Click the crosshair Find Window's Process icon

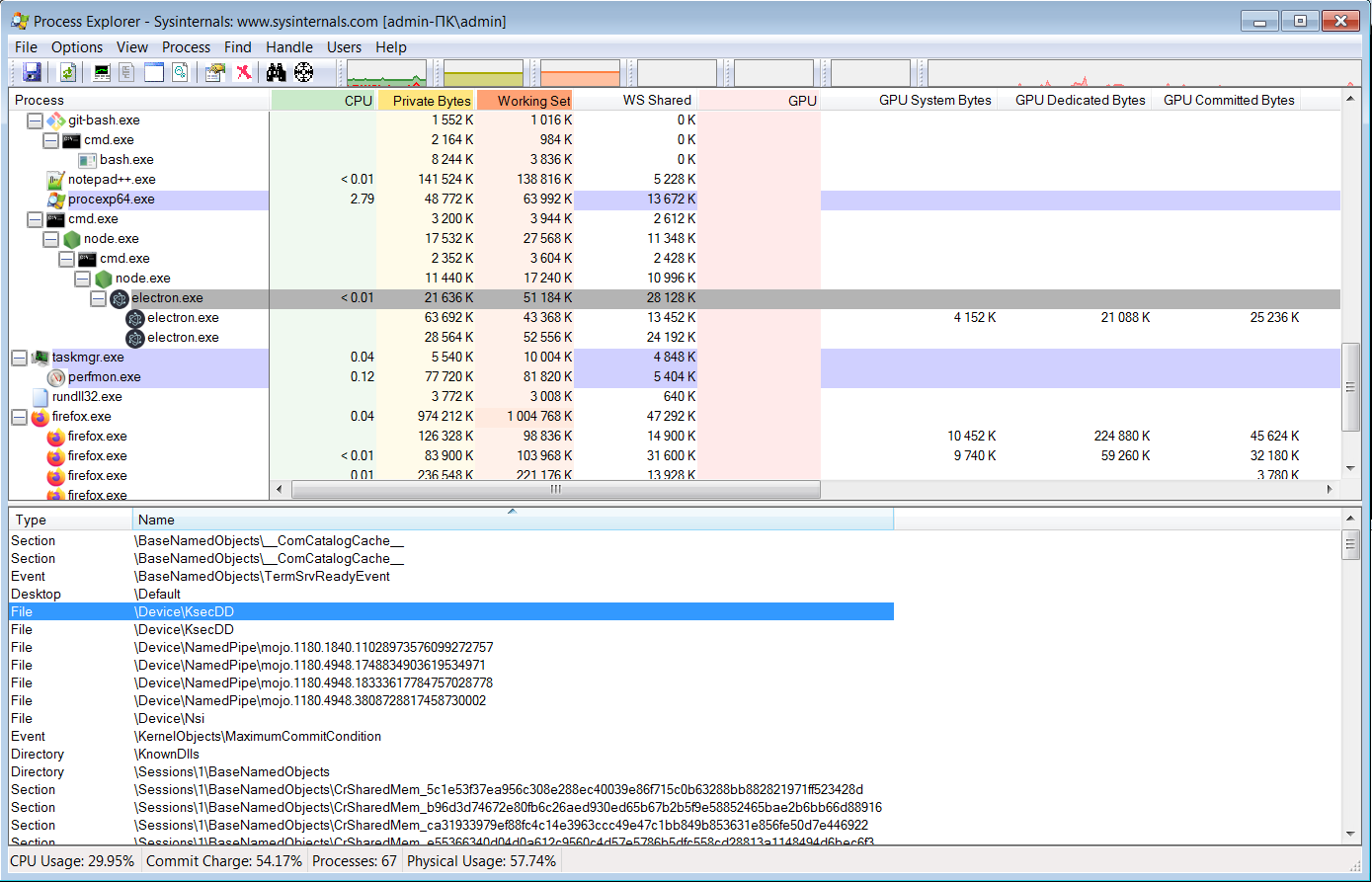point(303,72)
